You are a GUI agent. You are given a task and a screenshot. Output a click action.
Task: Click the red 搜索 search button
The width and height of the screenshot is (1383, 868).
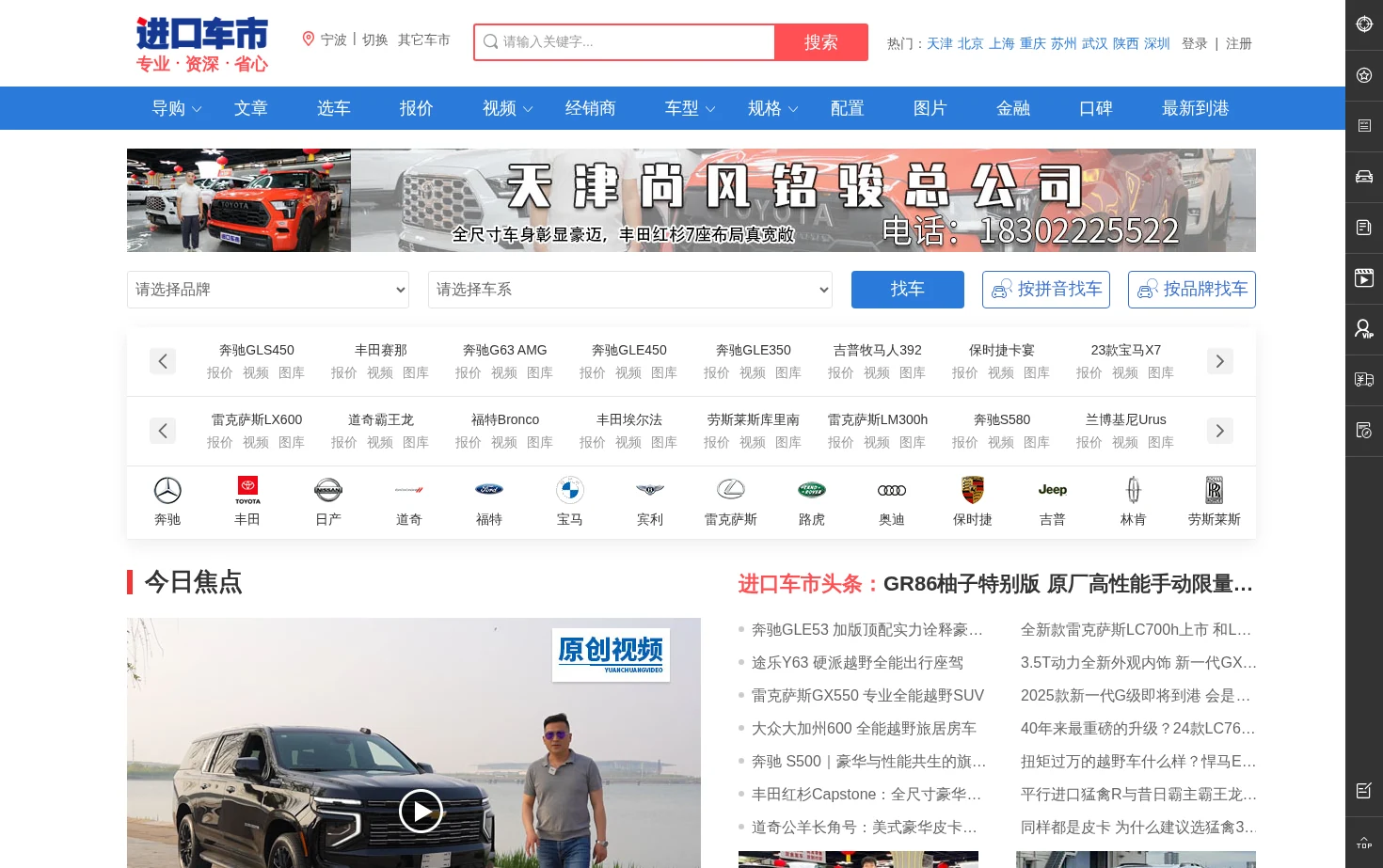821,42
